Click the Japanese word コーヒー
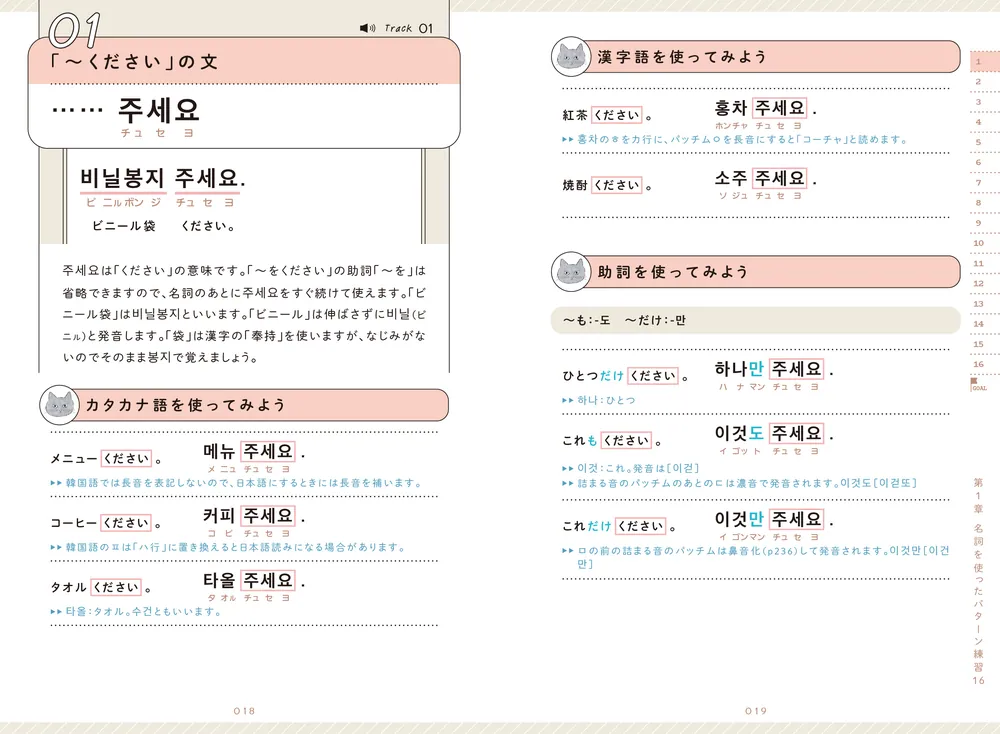This screenshot has width=1000, height=734. [74, 523]
